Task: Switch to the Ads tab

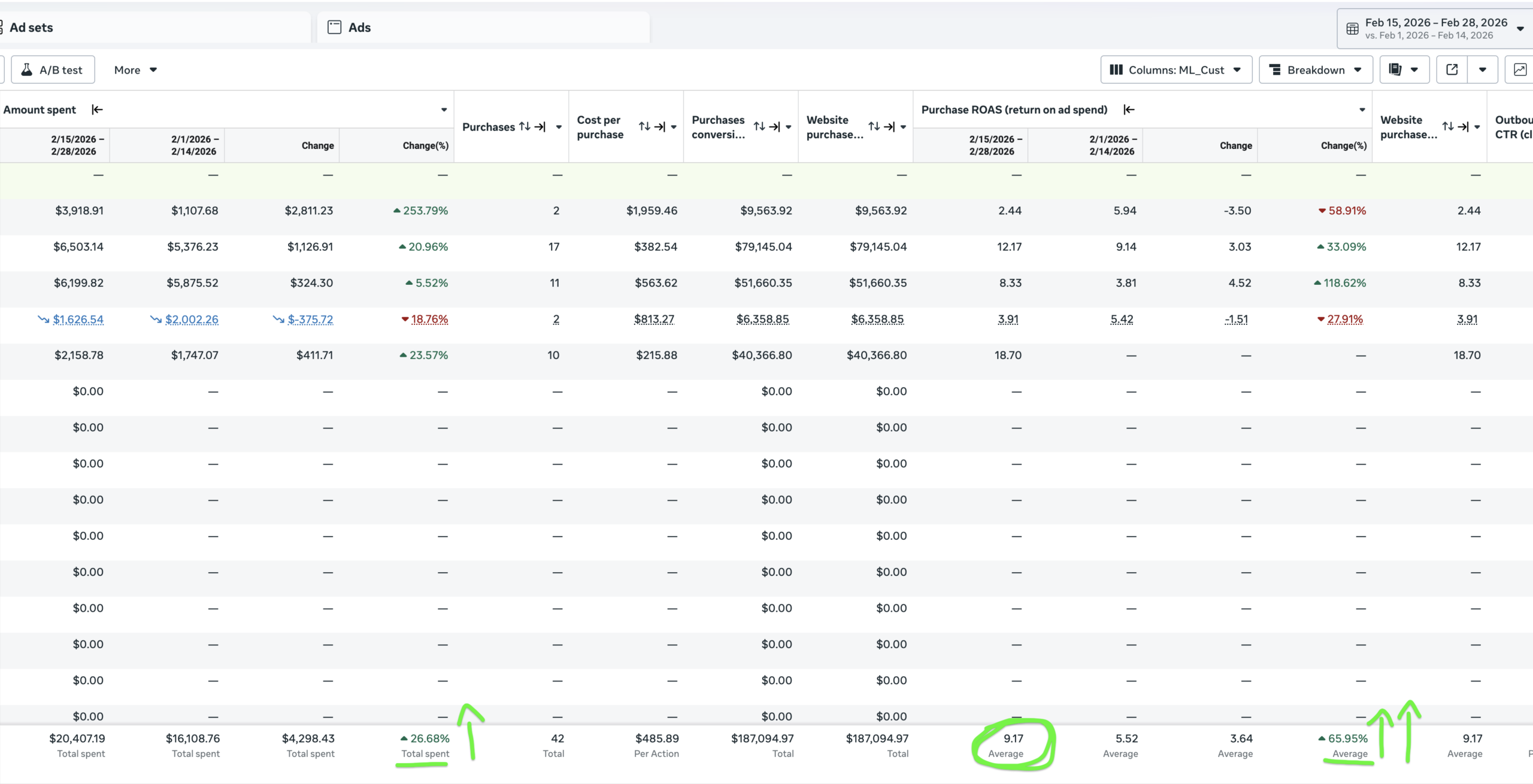Action: click(359, 28)
